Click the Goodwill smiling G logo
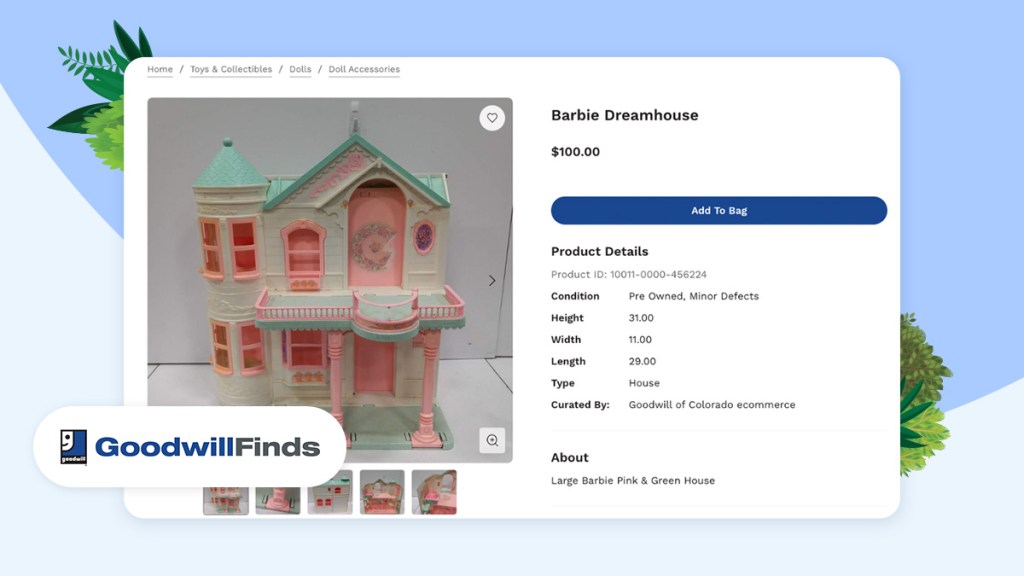 click(73, 447)
